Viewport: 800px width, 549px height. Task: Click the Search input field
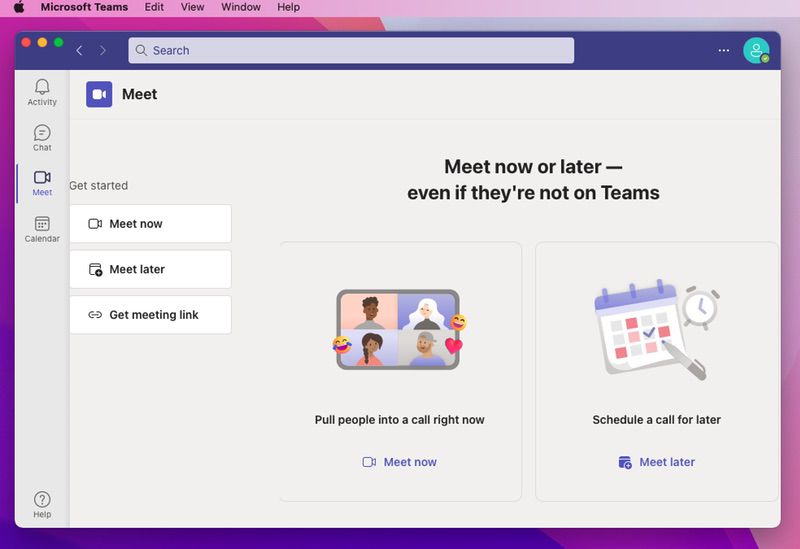351,50
